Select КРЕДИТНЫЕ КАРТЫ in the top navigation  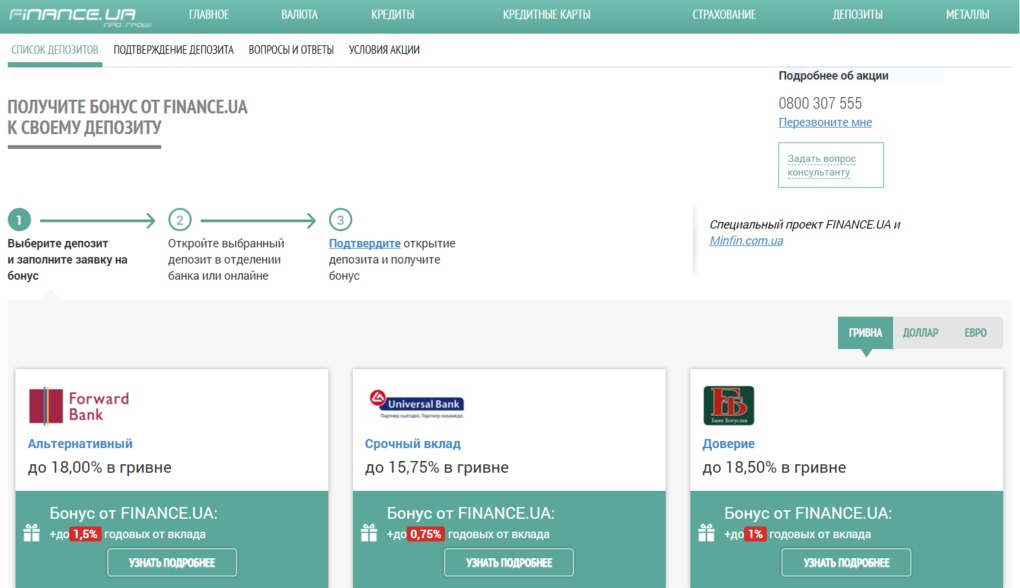[546, 14]
